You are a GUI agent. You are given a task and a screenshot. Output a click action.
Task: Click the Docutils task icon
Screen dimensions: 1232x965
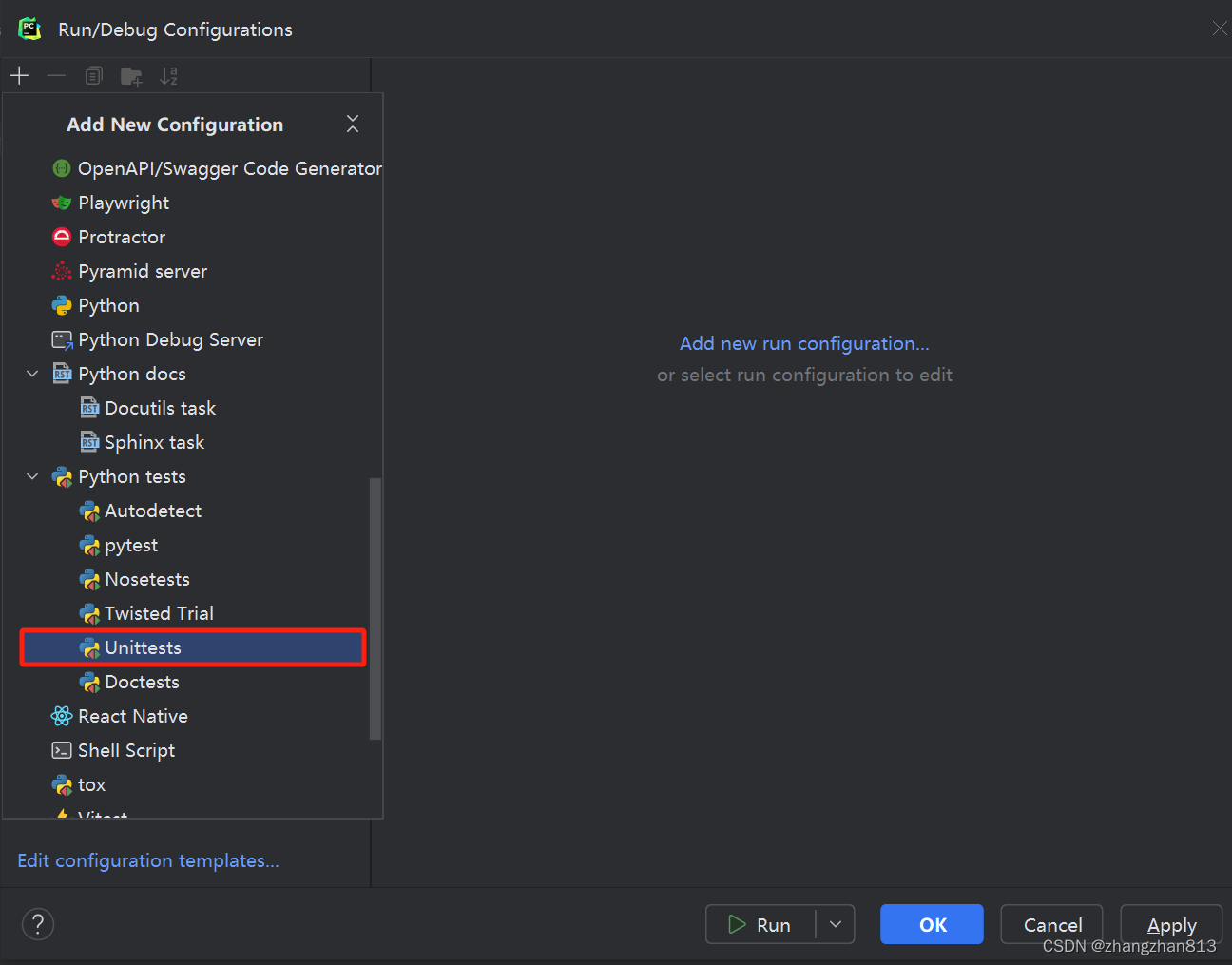click(x=89, y=408)
